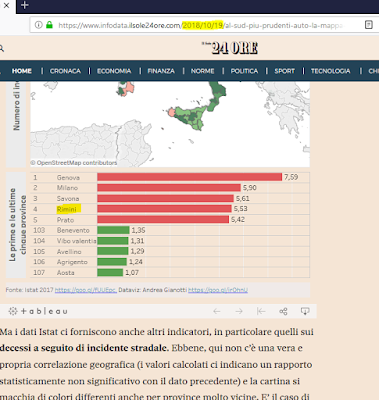Close the current browser tab

(x=6, y=5)
